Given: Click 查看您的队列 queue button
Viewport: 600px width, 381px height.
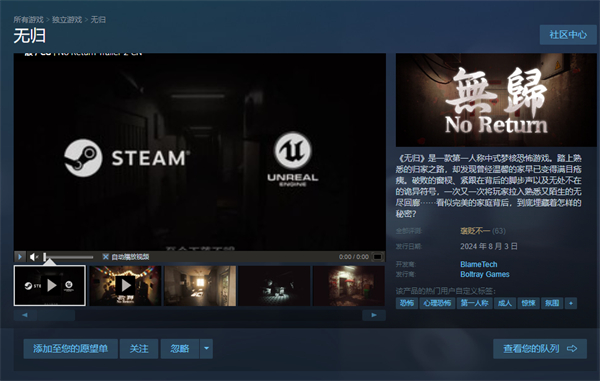Looking at the screenshot, I should click(x=540, y=348).
